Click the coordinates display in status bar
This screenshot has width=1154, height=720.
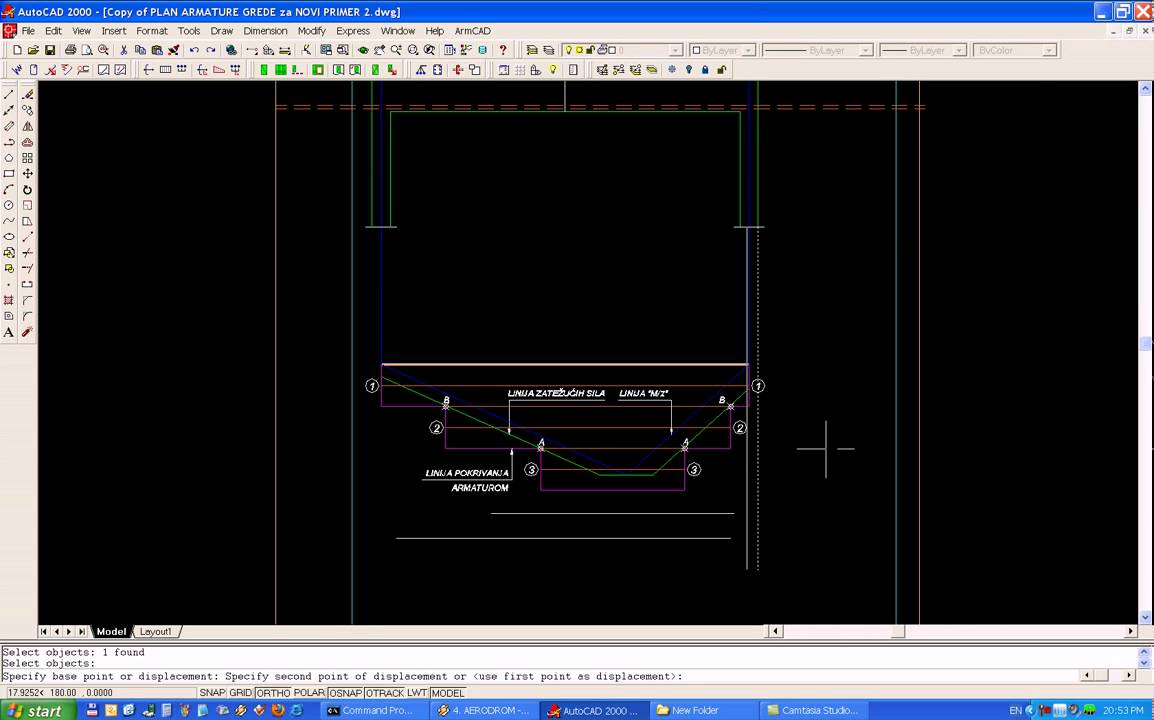99,693
